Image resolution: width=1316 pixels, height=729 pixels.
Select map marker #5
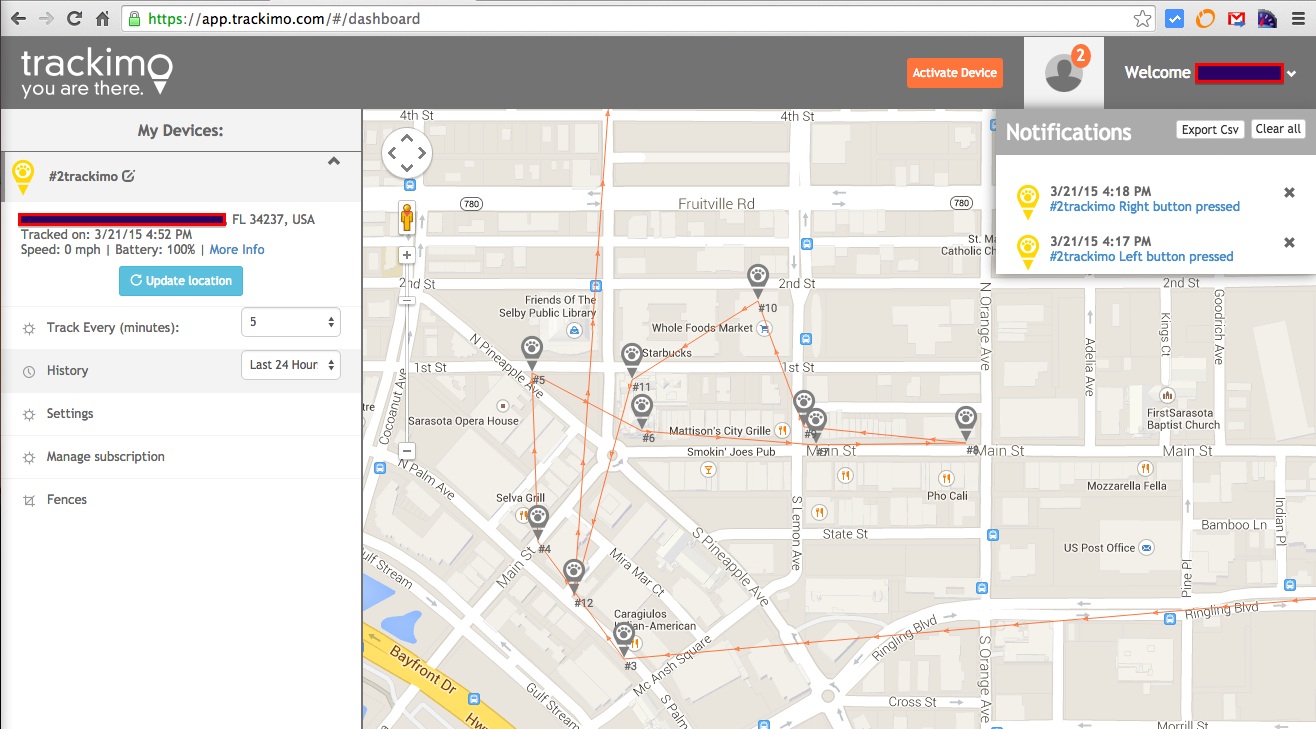pos(532,353)
